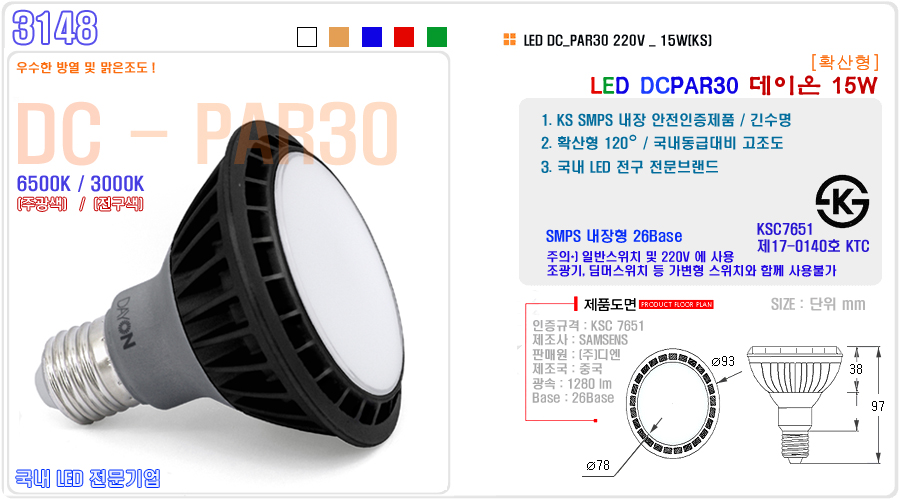Select the green color swatch
The image size is (900, 500).
437,37
